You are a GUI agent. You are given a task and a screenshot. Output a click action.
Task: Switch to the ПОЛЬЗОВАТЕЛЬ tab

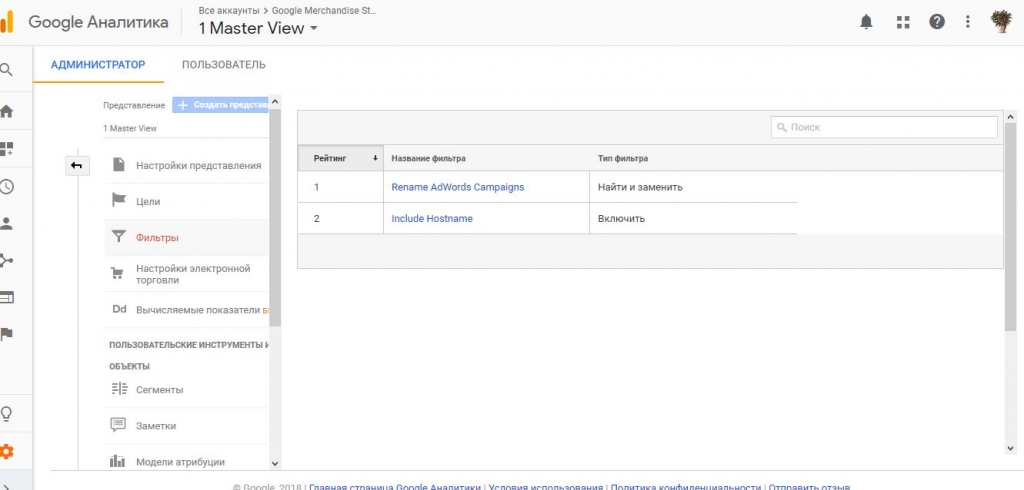point(224,65)
